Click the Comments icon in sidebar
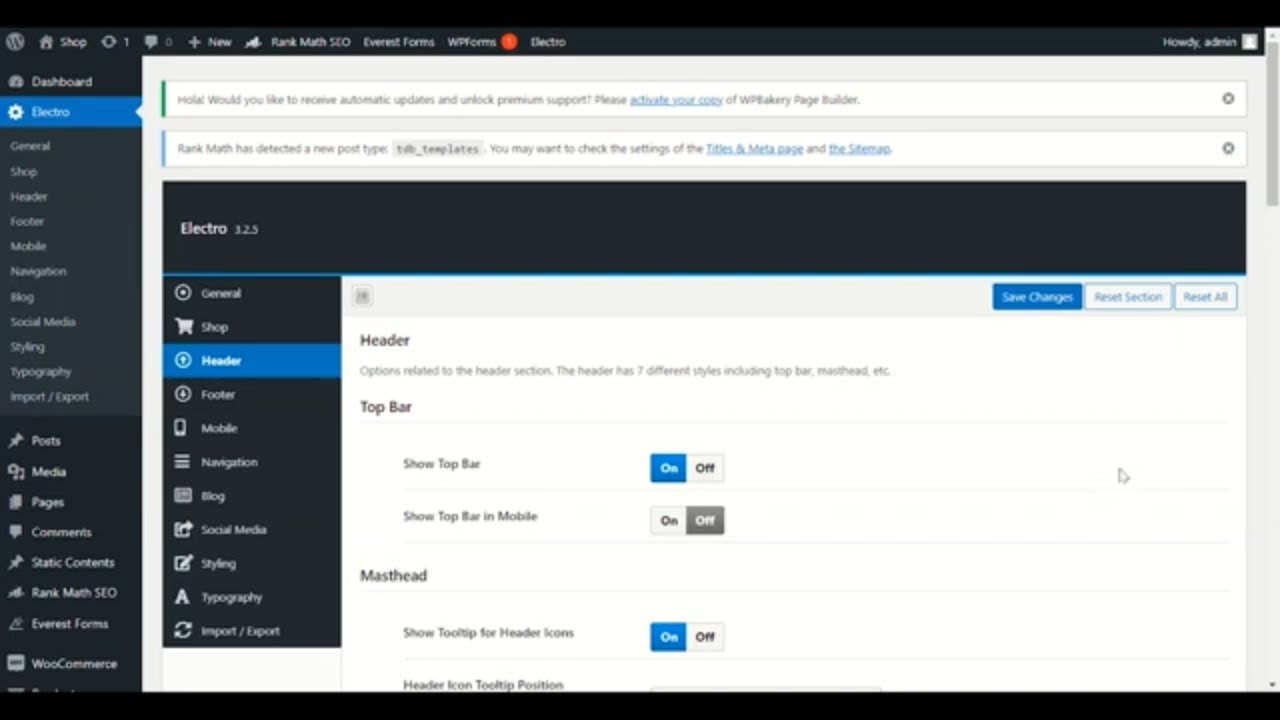 click(x=15, y=532)
